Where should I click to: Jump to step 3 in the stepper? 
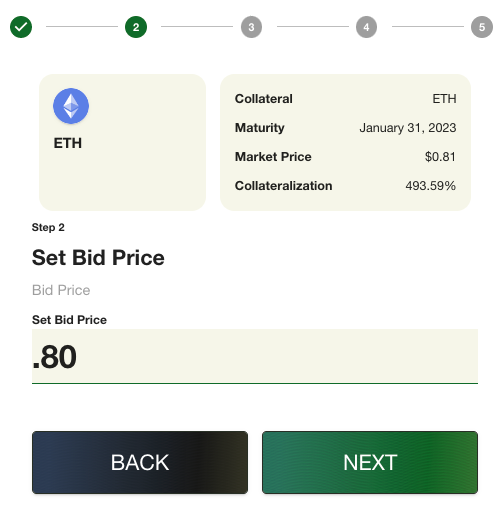click(251, 27)
